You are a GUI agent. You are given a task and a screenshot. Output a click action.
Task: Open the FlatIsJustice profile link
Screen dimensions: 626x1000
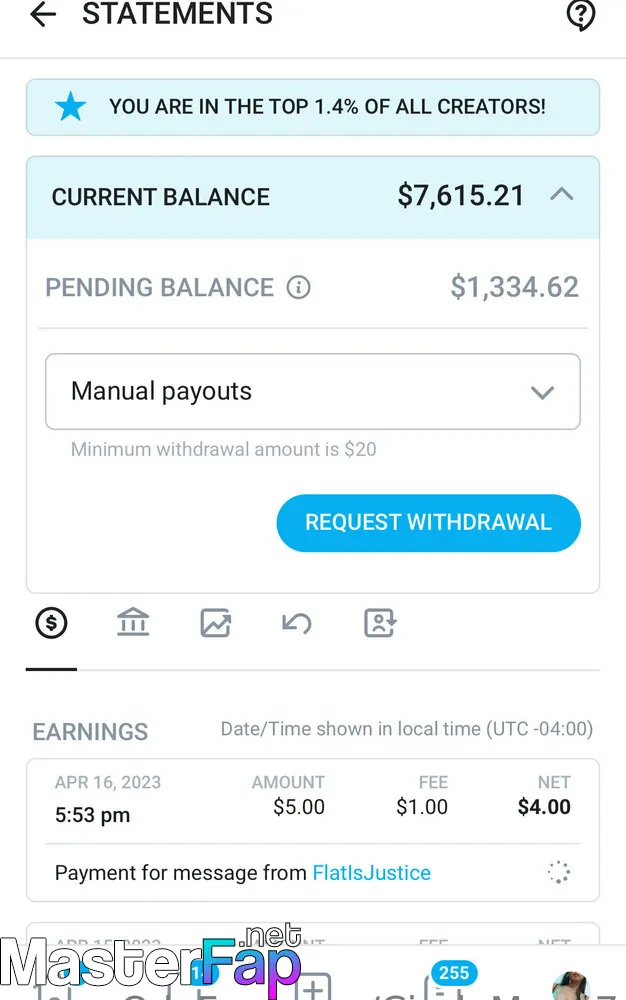(372, 872)
